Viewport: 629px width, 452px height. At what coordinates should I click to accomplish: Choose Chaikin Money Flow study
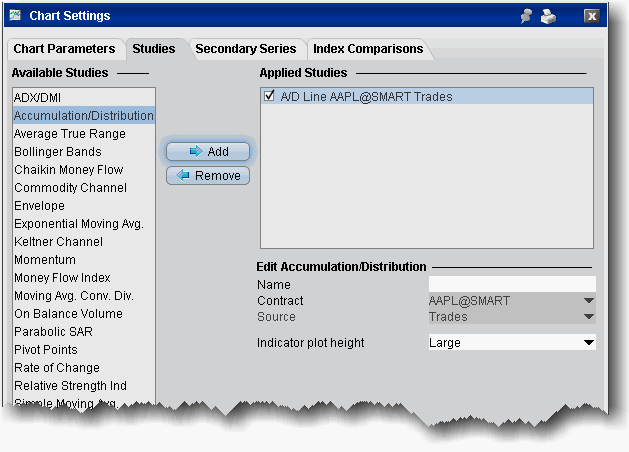pos(69,170)
